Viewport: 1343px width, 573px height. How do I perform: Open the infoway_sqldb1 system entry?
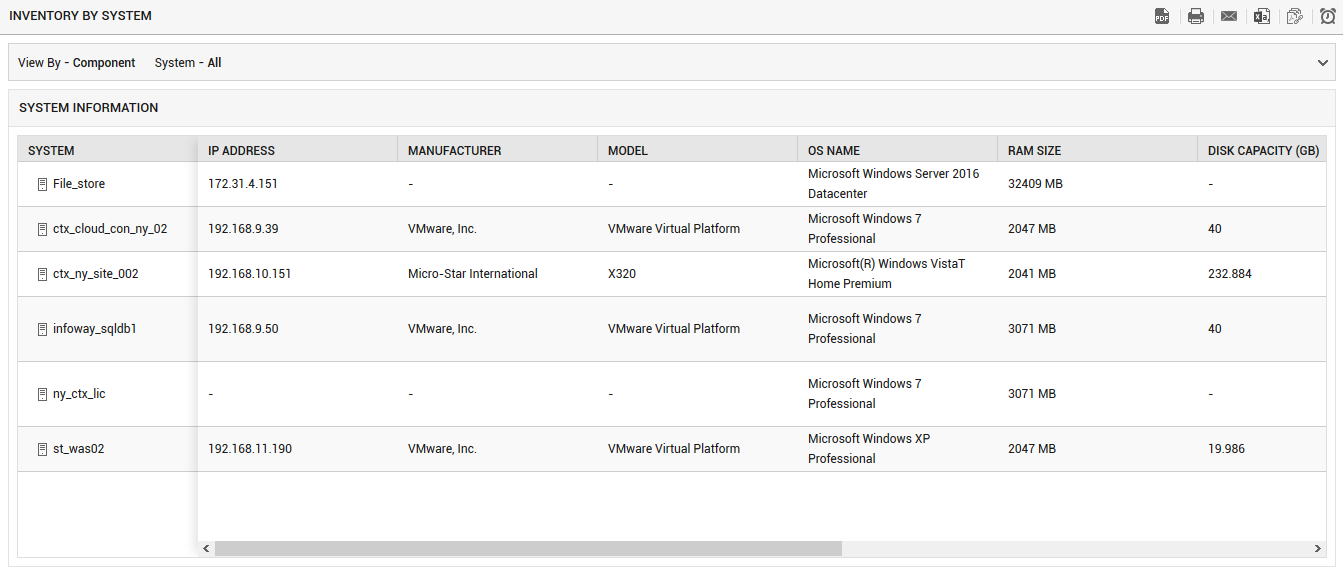click(x=95, y=329)
